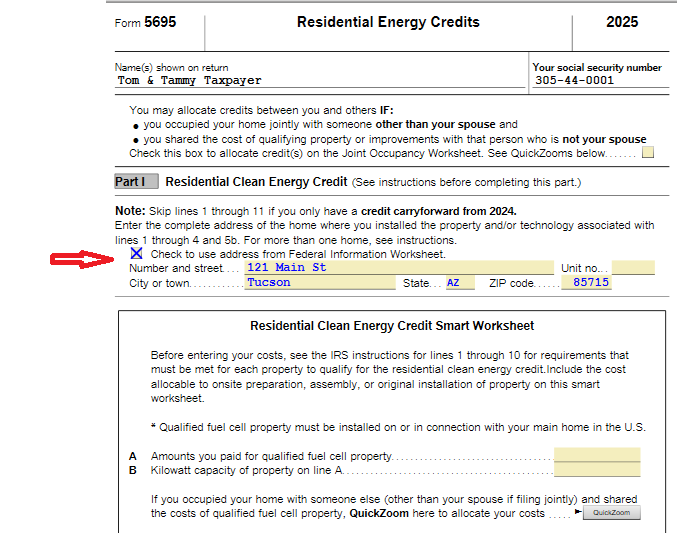Click line B kilowatt capacity field
The height and width of the screenshot is (533, 677).
coord(597,470)
